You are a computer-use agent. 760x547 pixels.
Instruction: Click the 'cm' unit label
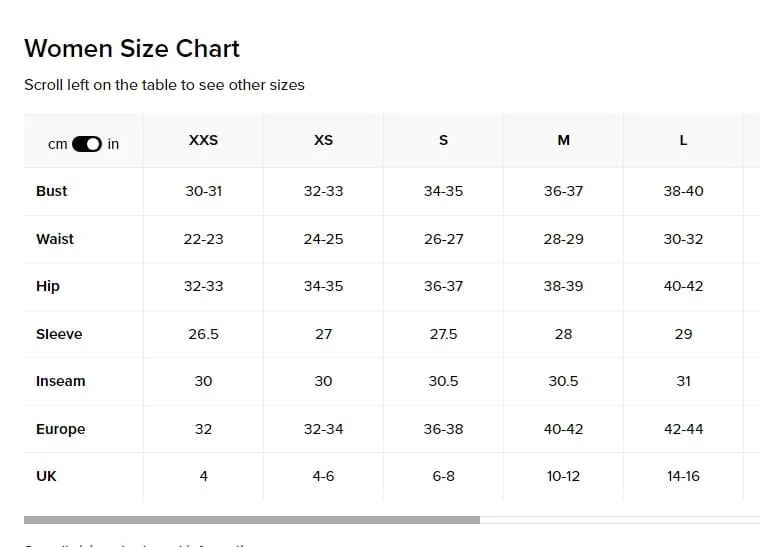(57, 144)
